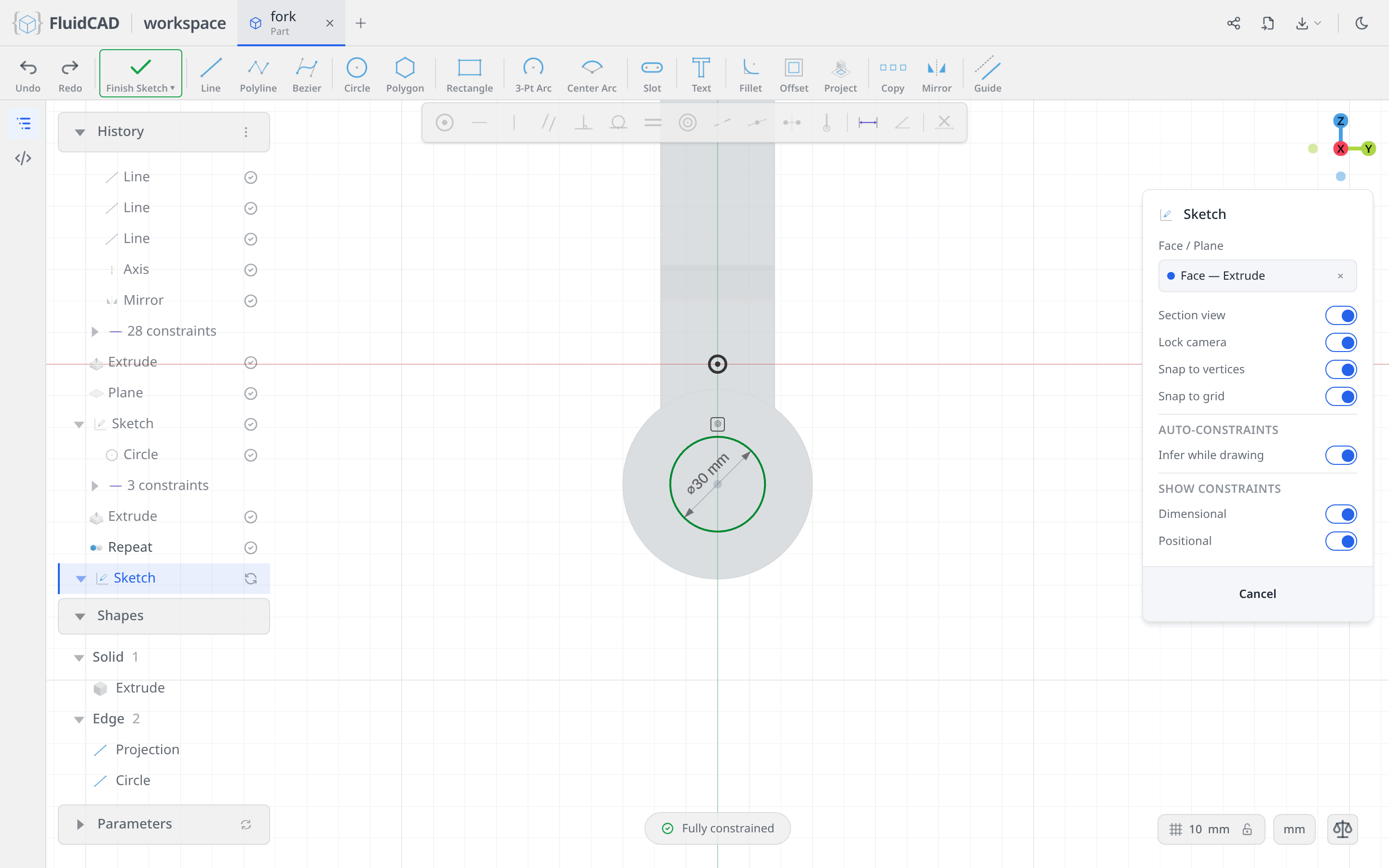Select the Guide line tool

point(987,74)
